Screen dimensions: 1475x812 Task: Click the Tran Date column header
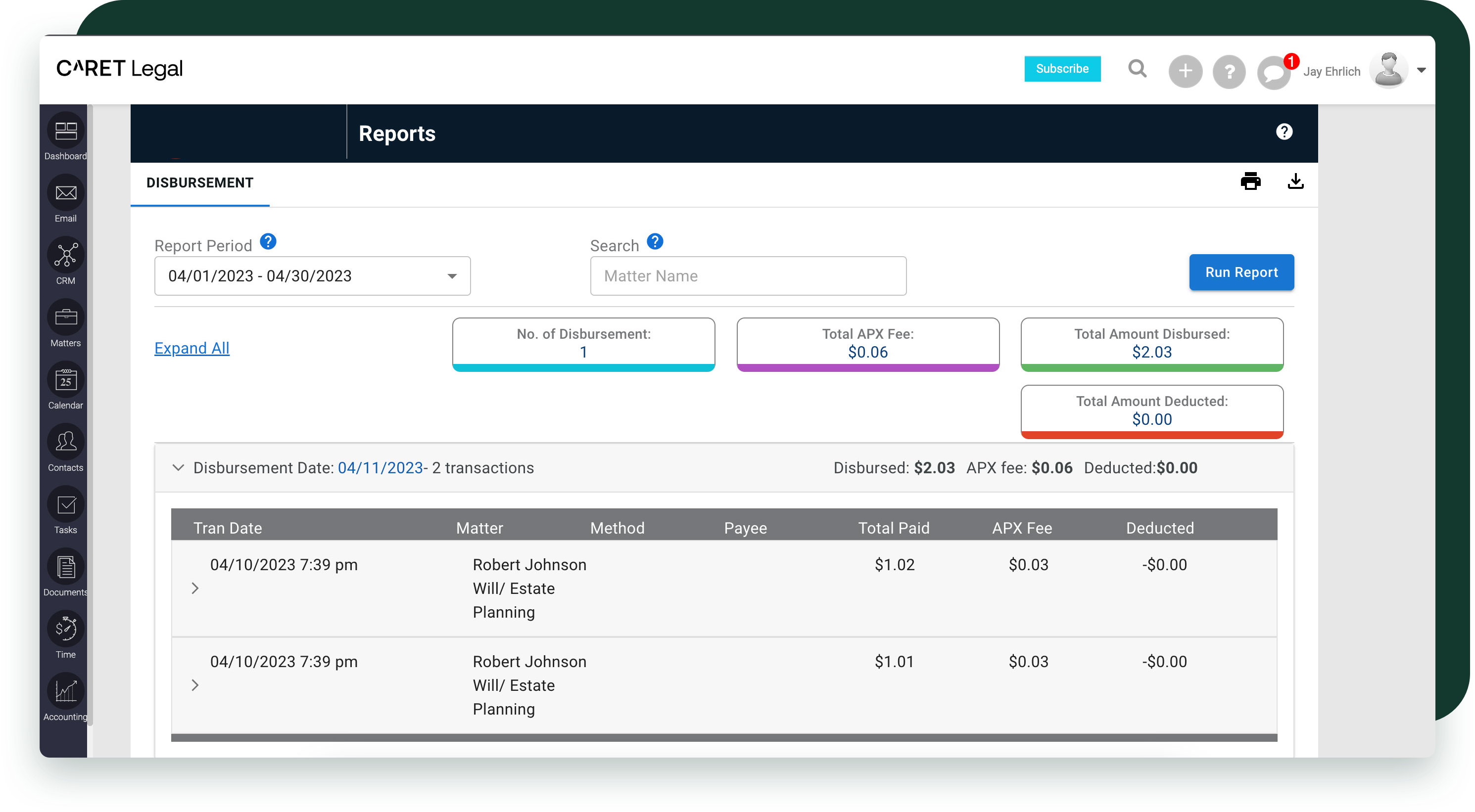228,528
